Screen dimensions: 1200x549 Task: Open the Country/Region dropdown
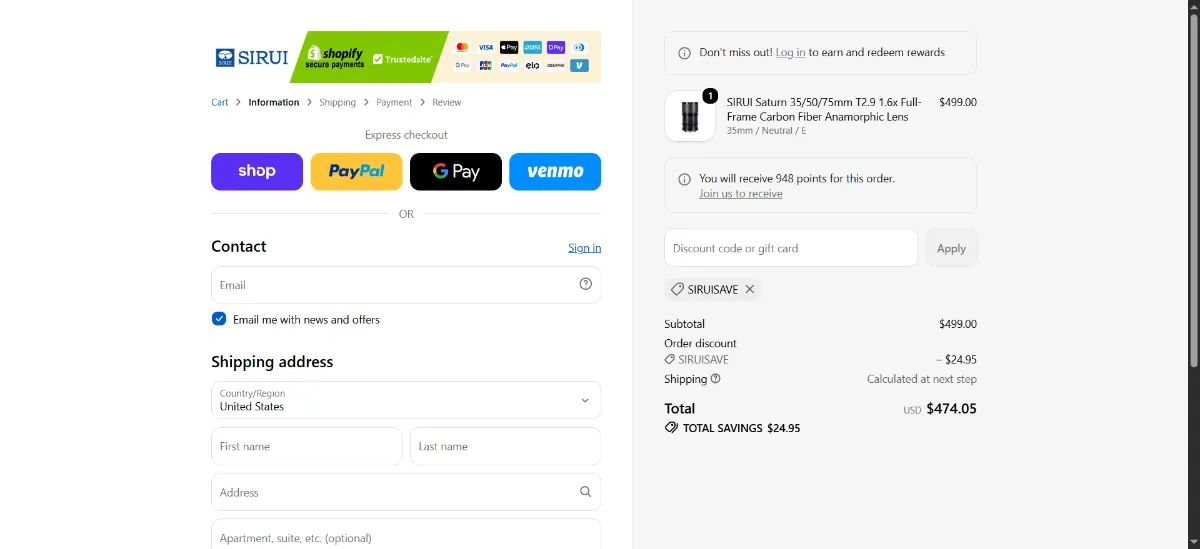[x=406, y=400]
